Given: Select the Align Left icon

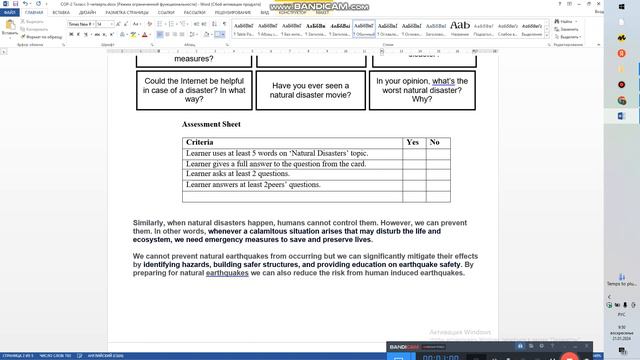Looking at the screenshot, I should coord(160,35).
